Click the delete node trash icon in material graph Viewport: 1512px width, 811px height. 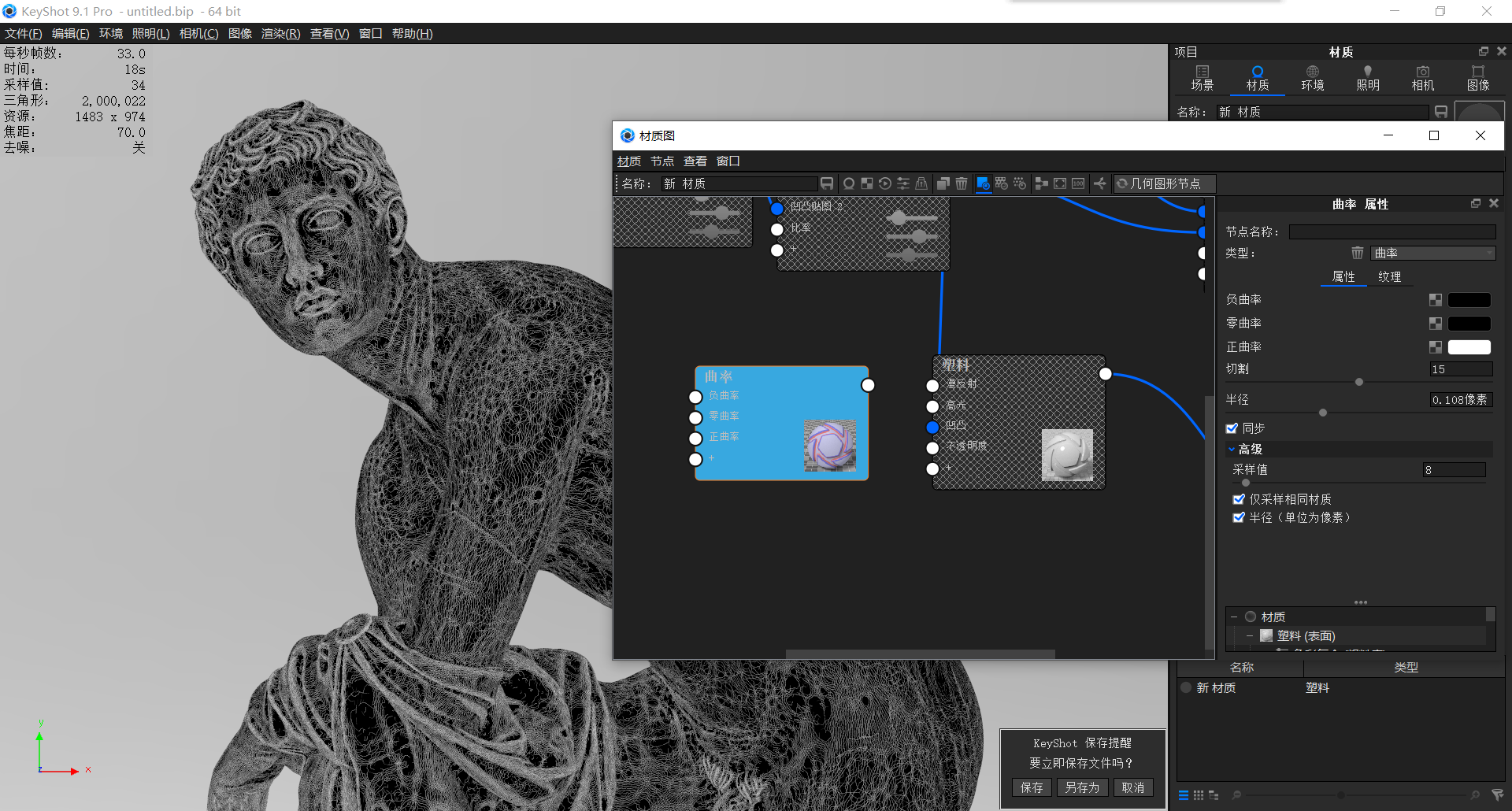coord(961,183)
